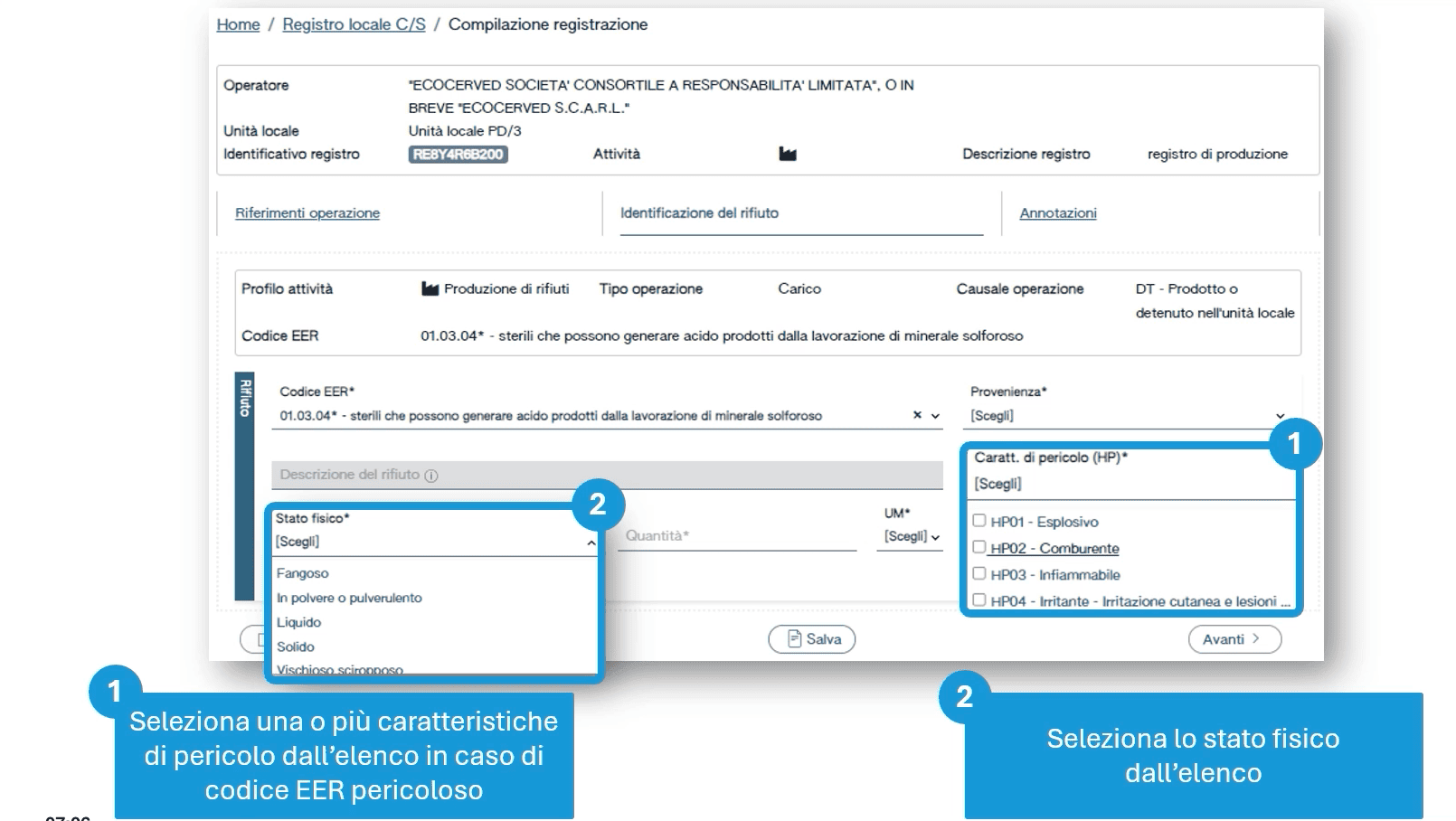Enable the HP02 - Comburente checkbox
Screen dimensions: 1456x821
click(979, 547)
